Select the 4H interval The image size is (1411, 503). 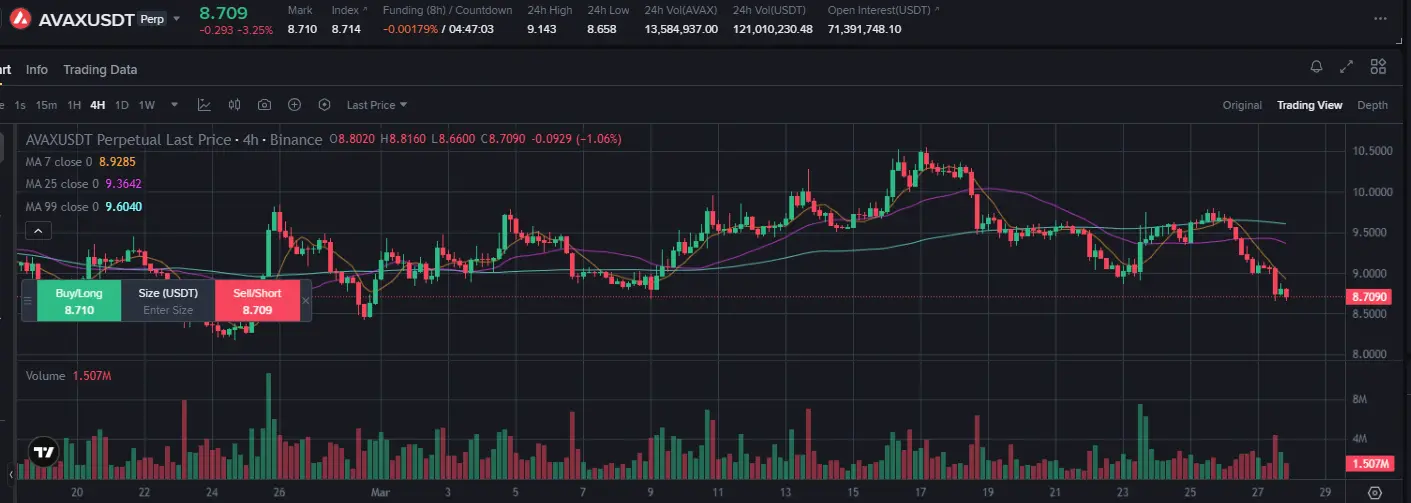(x=97, y=105)
